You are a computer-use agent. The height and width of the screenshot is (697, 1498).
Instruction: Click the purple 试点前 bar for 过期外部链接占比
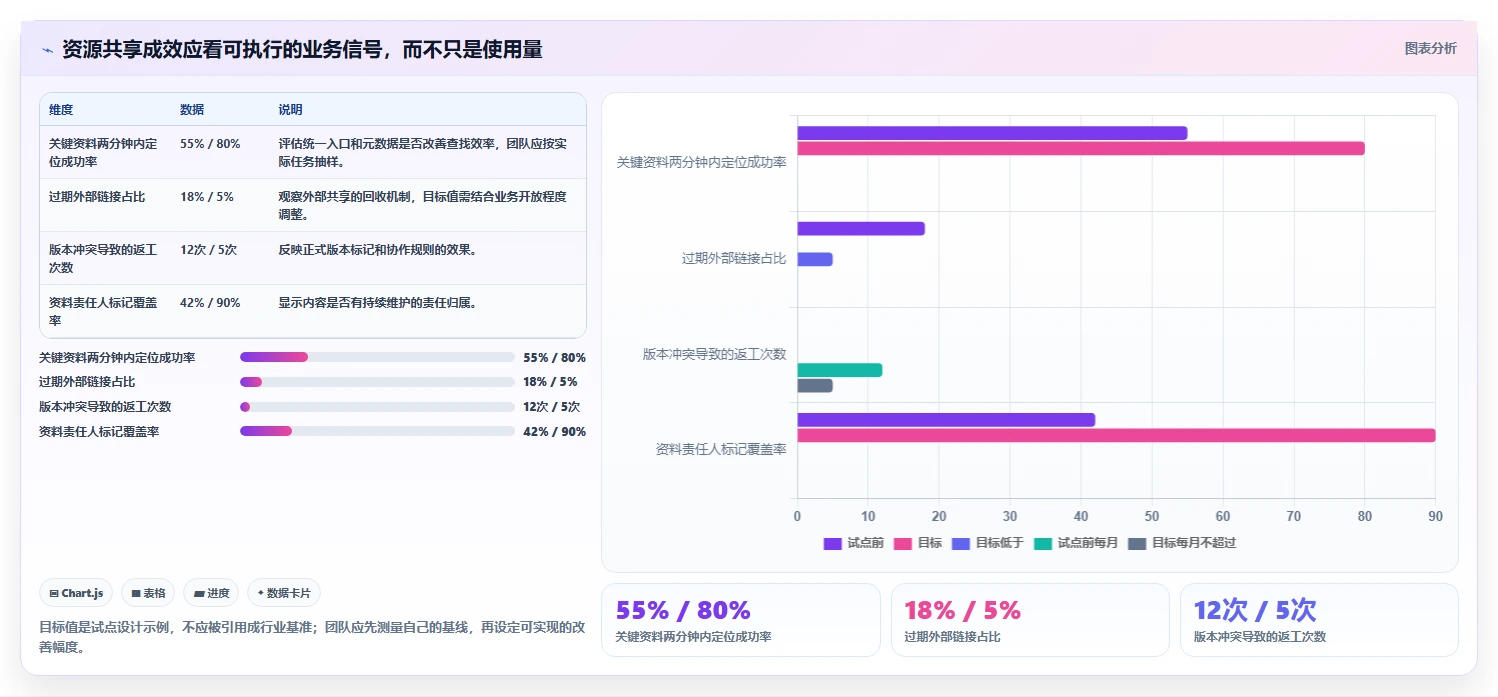click(x=861, y=228)
